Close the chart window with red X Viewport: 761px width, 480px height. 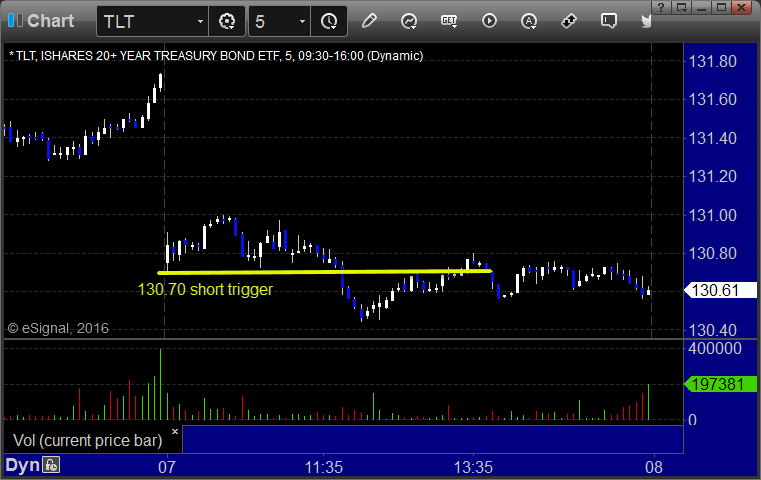742,7
